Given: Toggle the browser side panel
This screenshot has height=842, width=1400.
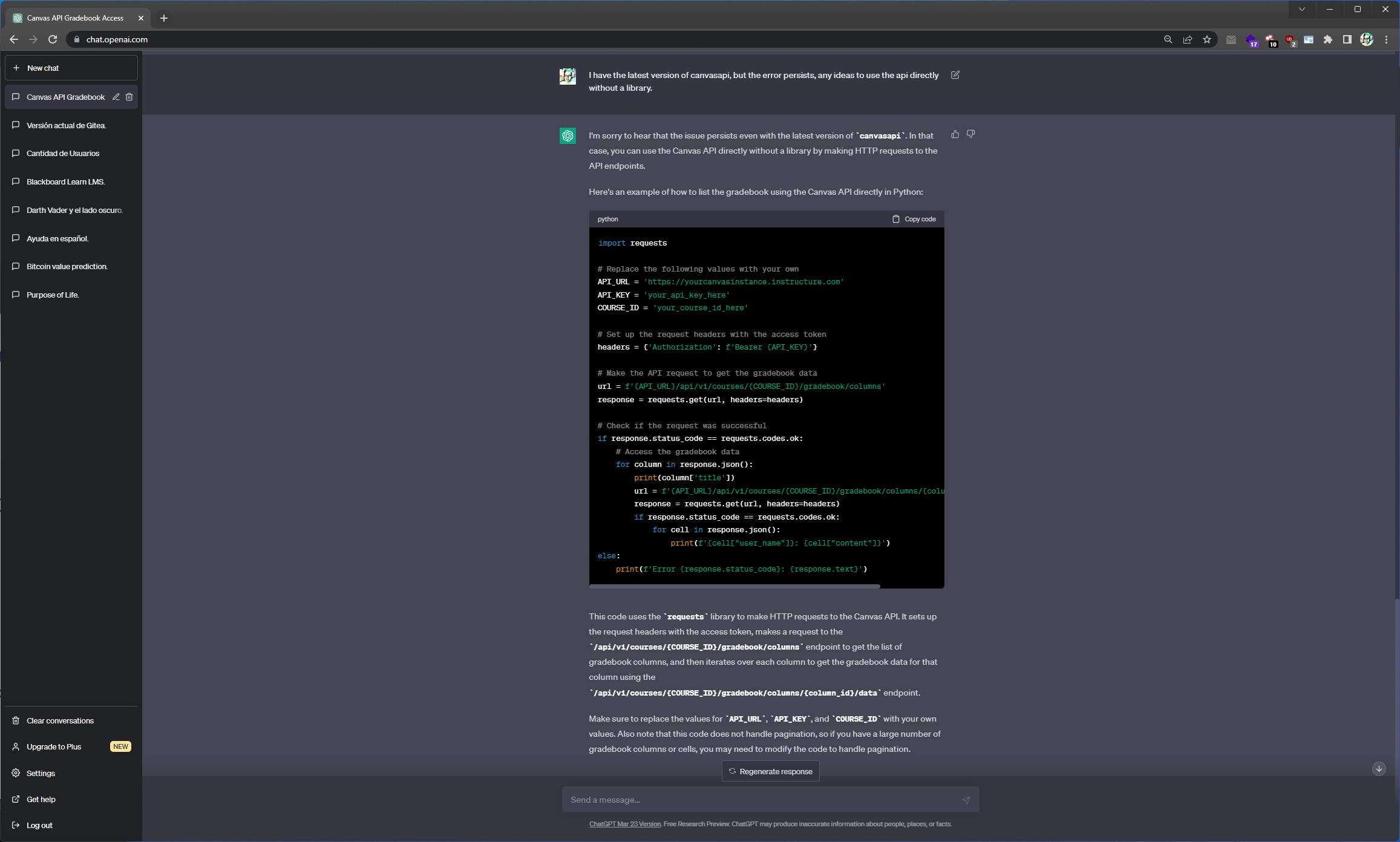Looking at the screenshot, I should tap(1347, 39).
